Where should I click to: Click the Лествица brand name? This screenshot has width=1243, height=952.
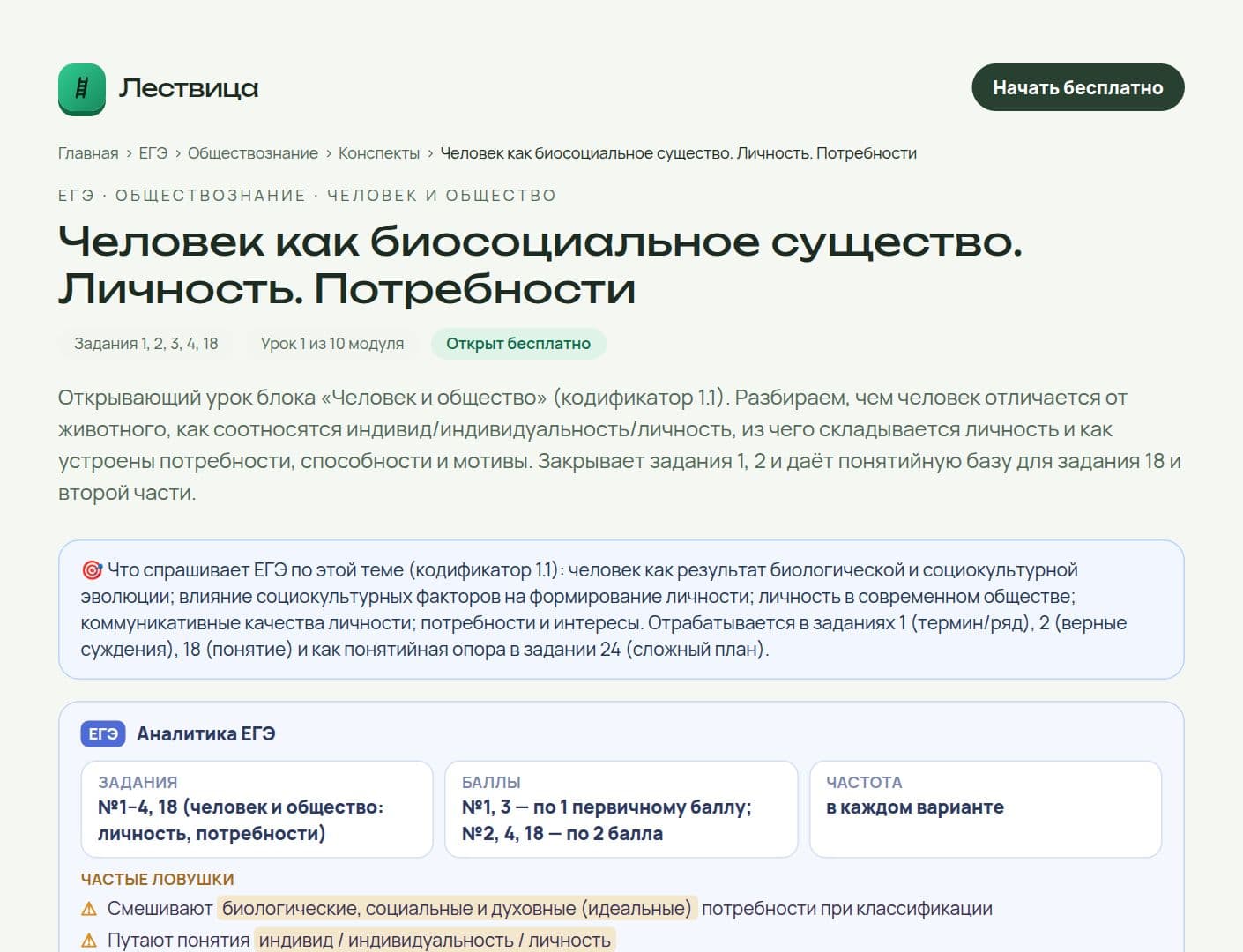tap(189, 88)
